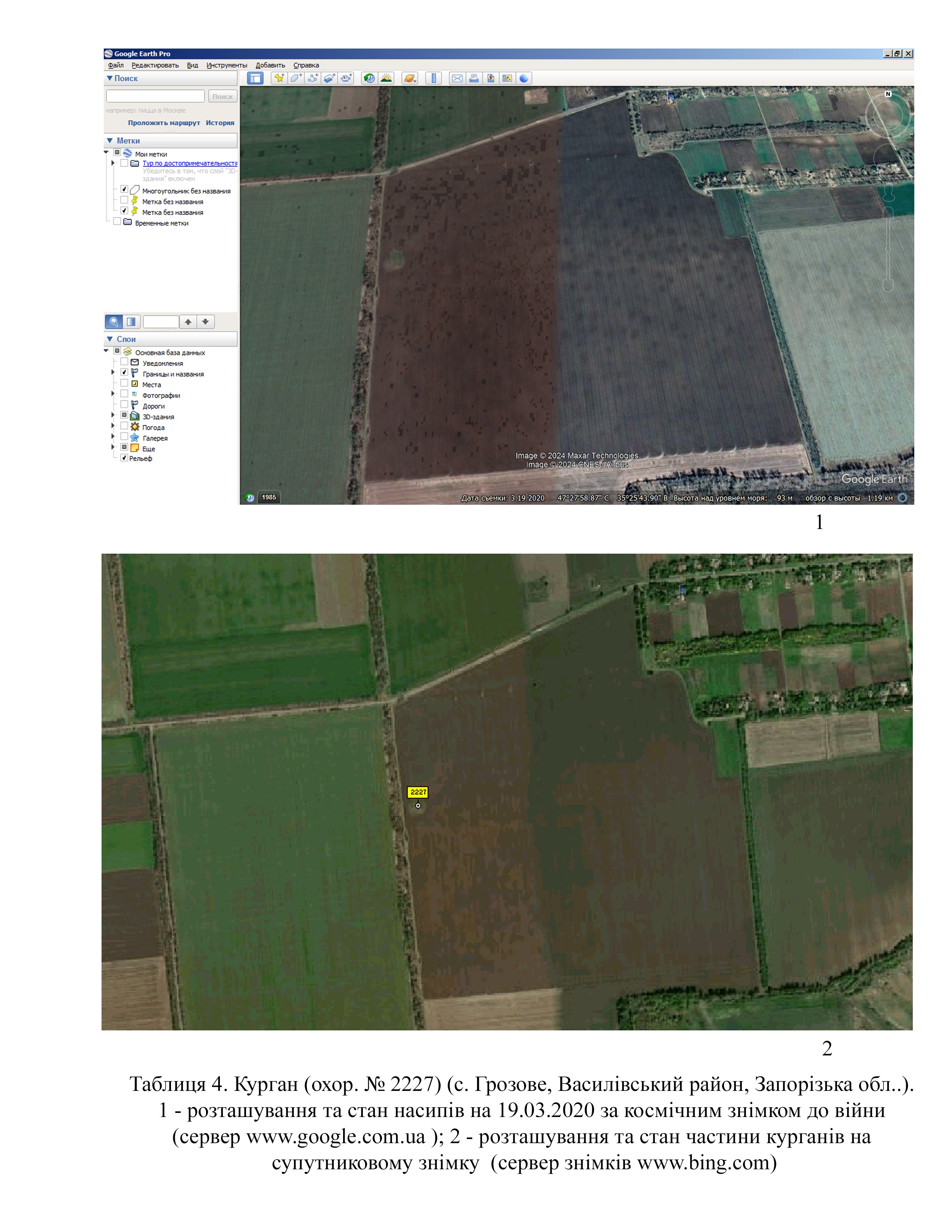
Task: Click the Add Placemark pushpin icon
Action: click(279, 78)
